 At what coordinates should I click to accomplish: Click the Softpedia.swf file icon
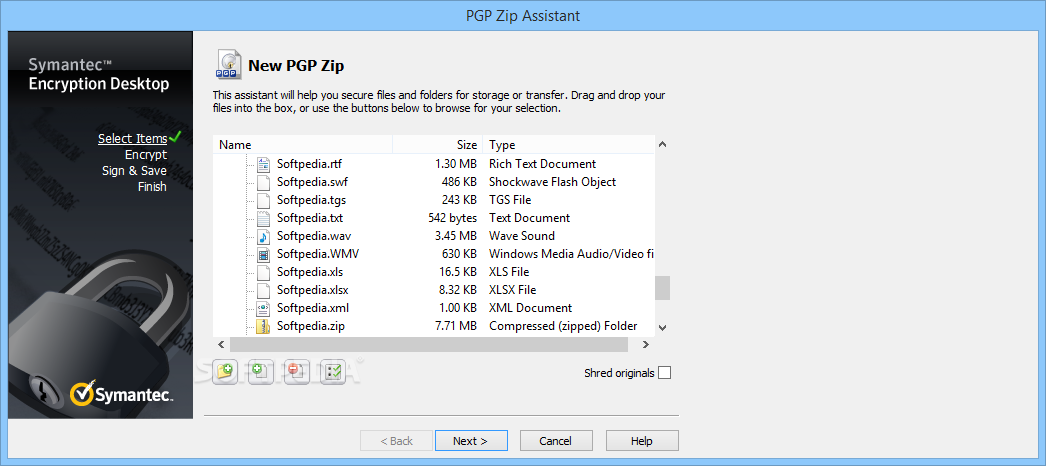pyautogui.click(x=264, y=182)
